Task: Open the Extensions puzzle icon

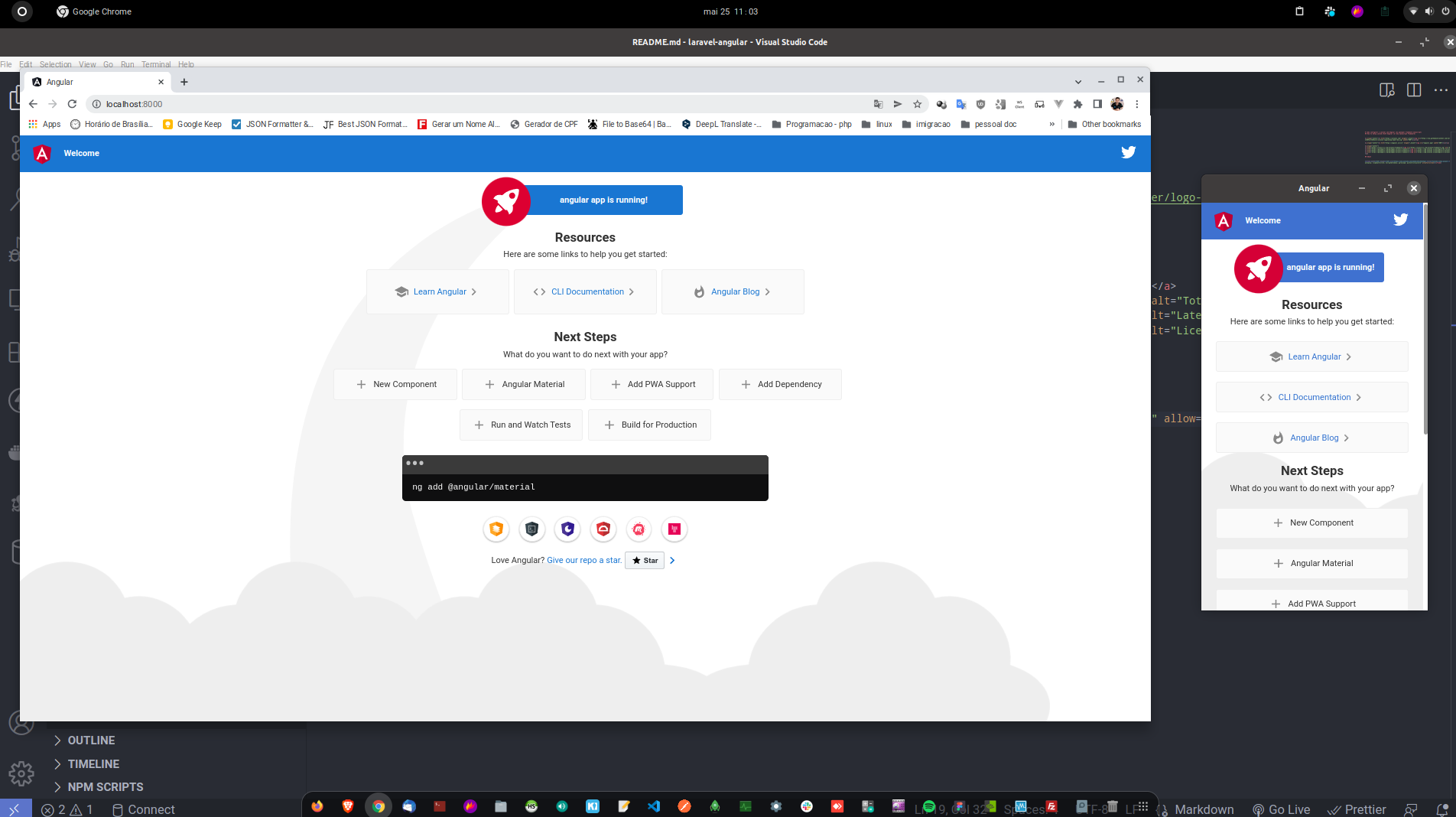Action: pyautogui.click(x=1077, y=104)
